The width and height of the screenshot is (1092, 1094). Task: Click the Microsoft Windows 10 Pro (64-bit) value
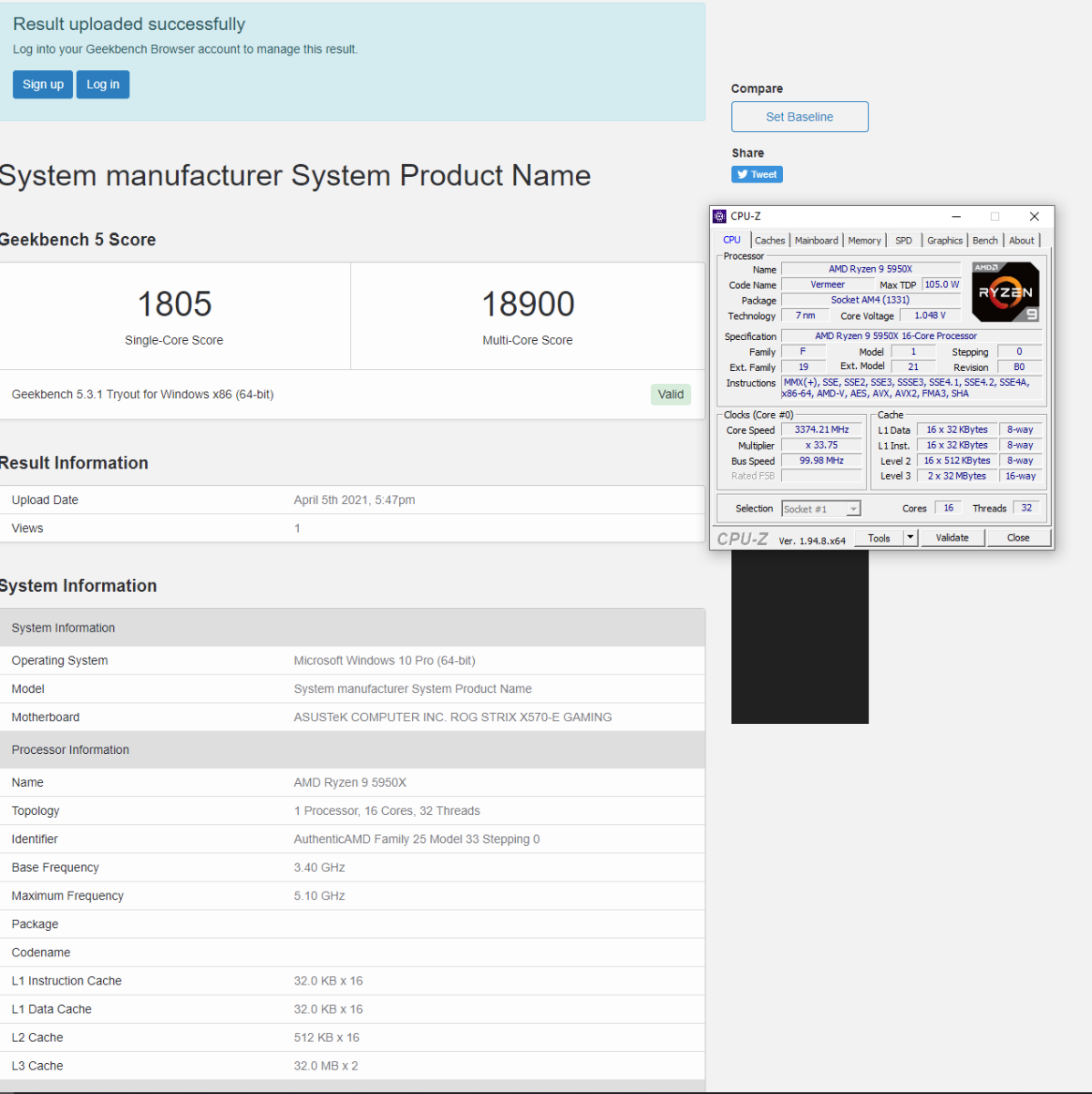click(x=385, y=661)
